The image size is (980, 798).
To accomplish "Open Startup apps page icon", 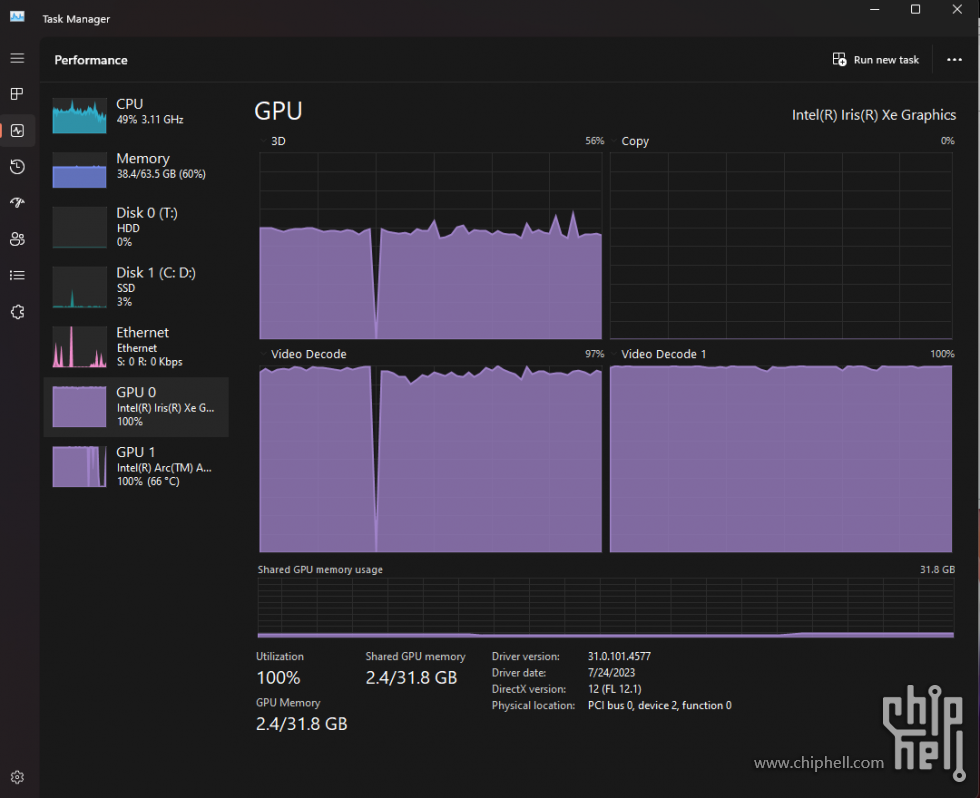I will pos(18,202).
